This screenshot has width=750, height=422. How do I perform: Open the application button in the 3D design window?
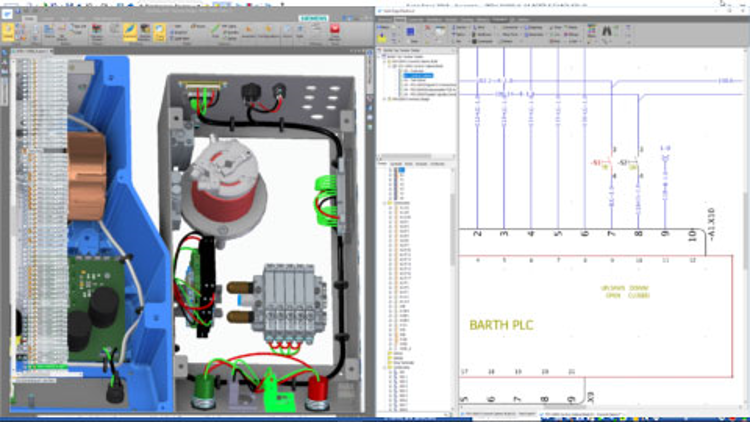click(7, 14)
